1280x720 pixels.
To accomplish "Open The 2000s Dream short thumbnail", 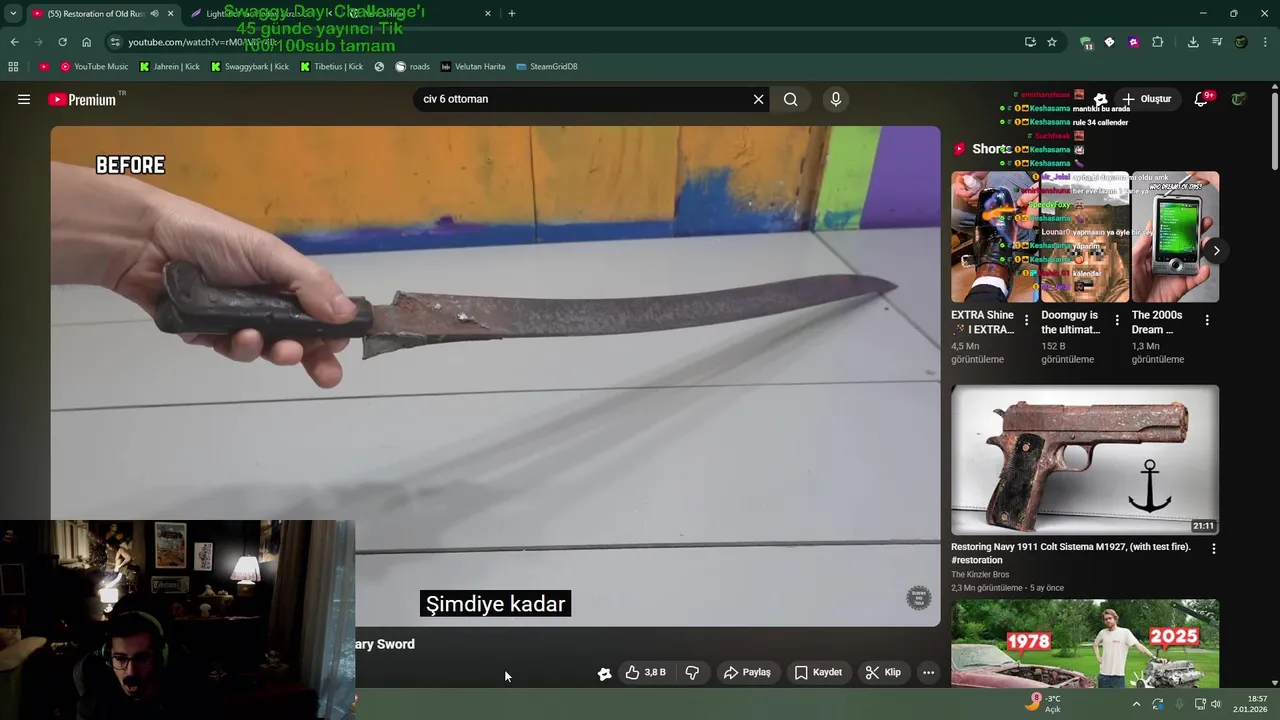I will pyautogui.click(x=1175, y=237).
